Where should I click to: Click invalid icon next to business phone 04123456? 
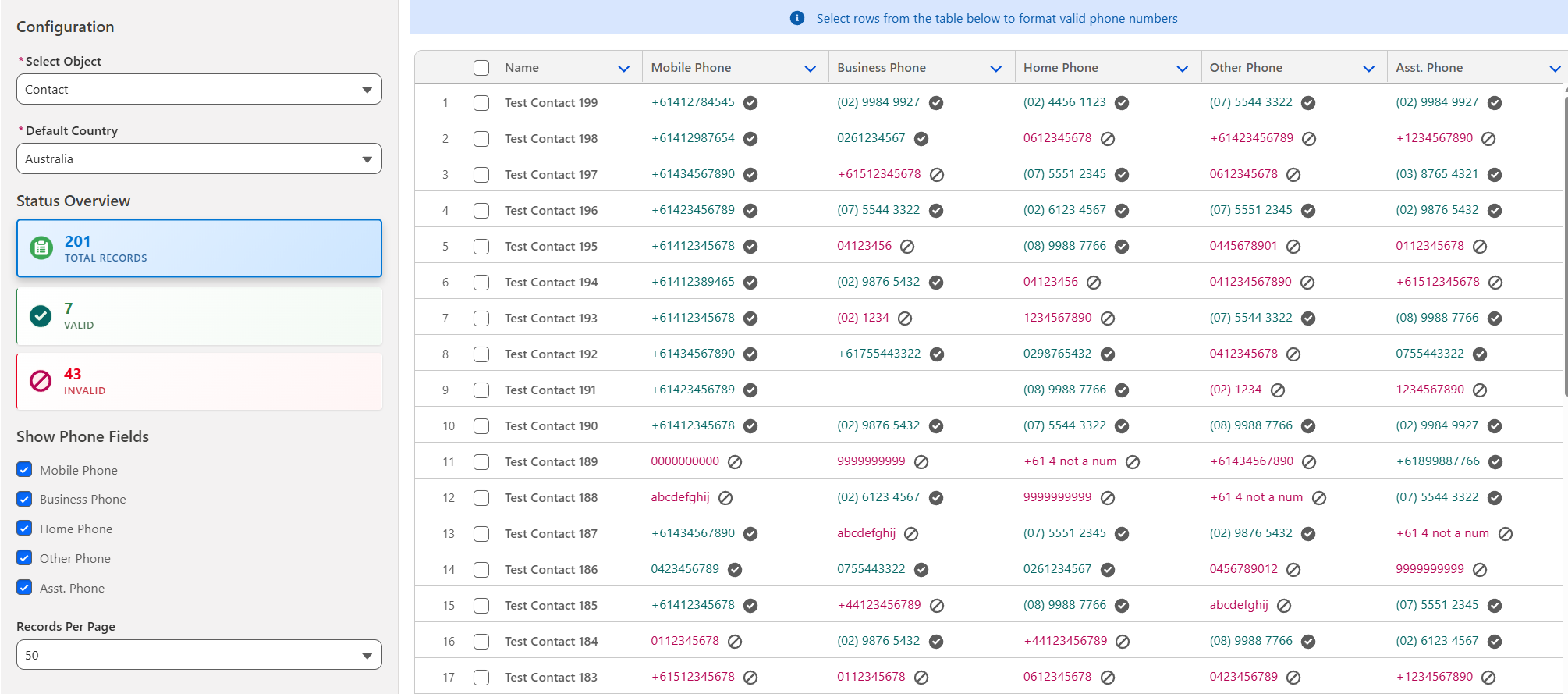(x=907, y=247)
